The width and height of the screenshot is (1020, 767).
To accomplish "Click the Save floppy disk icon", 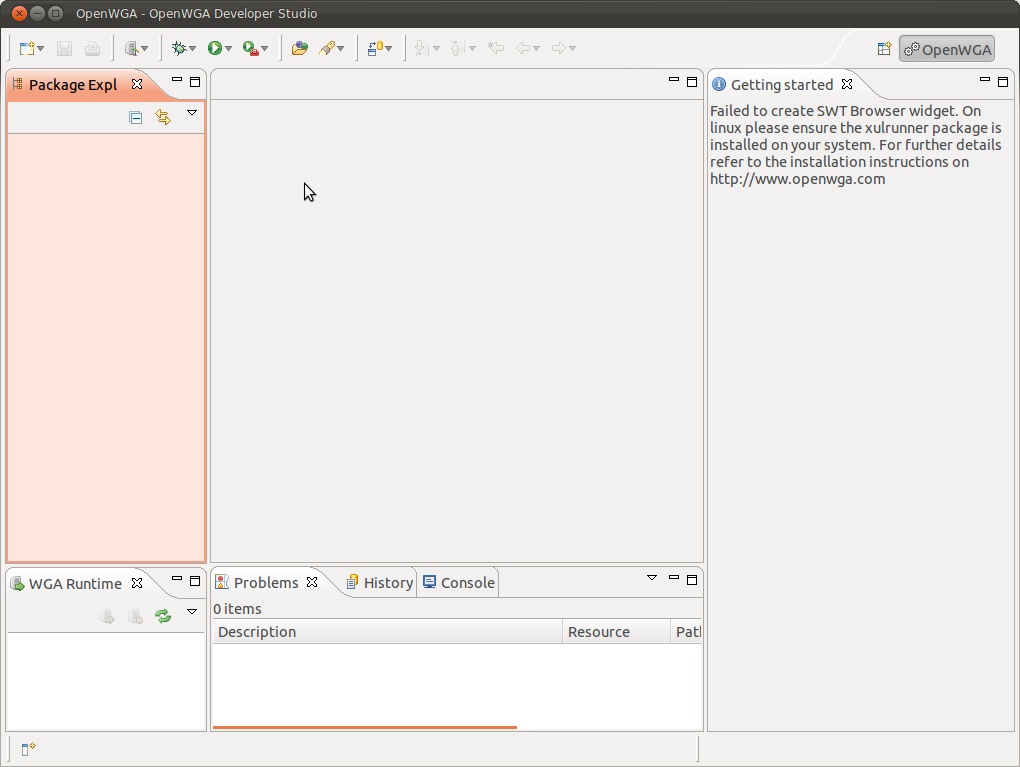I will [x=64, y=49].
